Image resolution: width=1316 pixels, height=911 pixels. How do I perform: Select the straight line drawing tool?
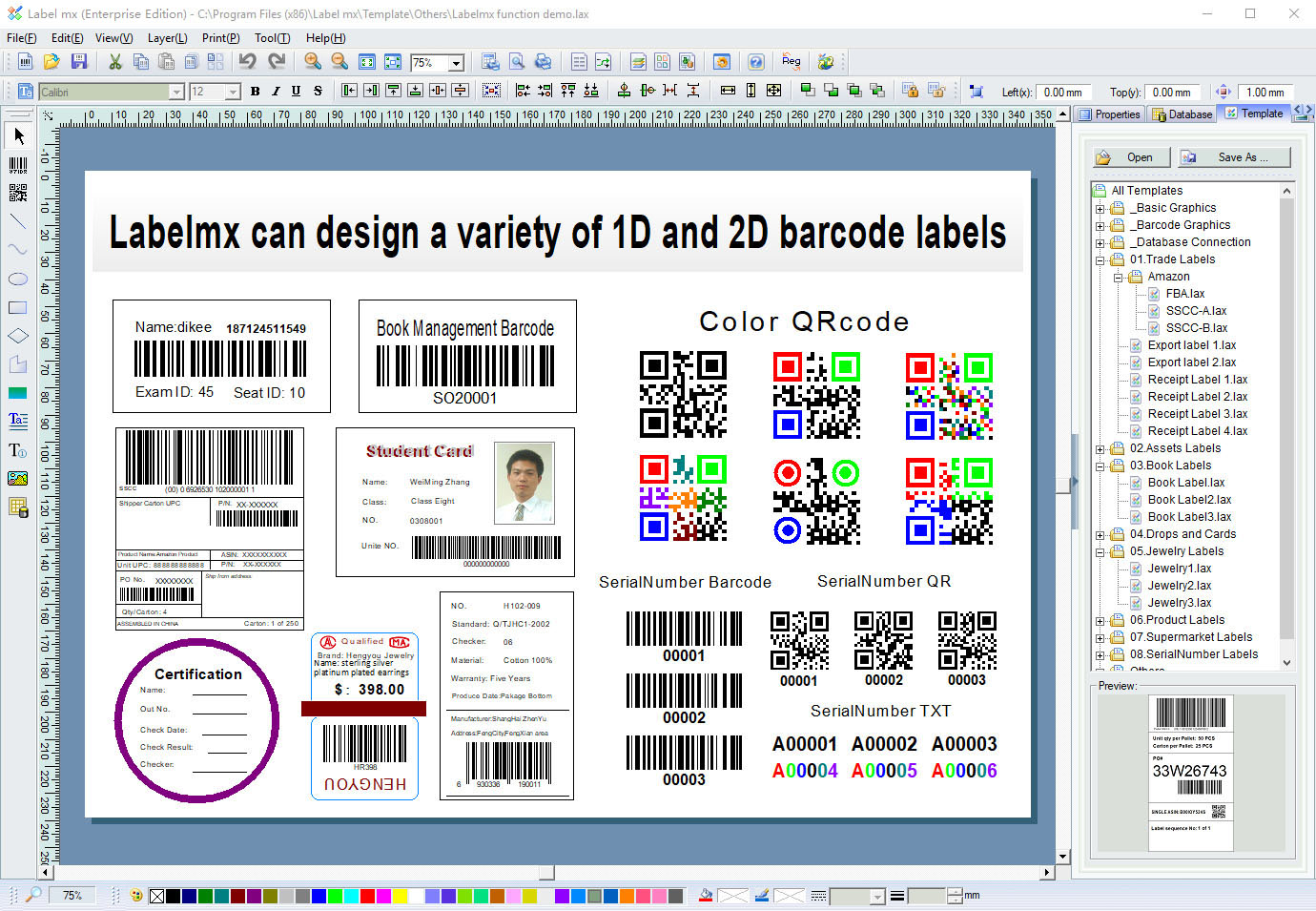click(18, 221)
